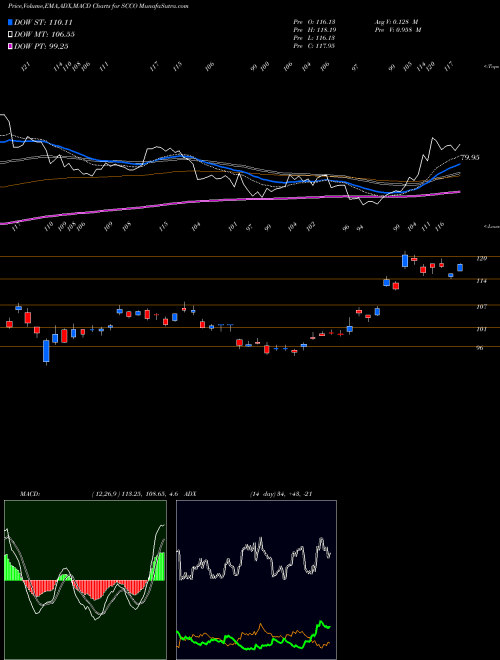The width and height of the screenshot is (500, 660).
Task: Click the '<Lows' row label
Action: [491, 226]
